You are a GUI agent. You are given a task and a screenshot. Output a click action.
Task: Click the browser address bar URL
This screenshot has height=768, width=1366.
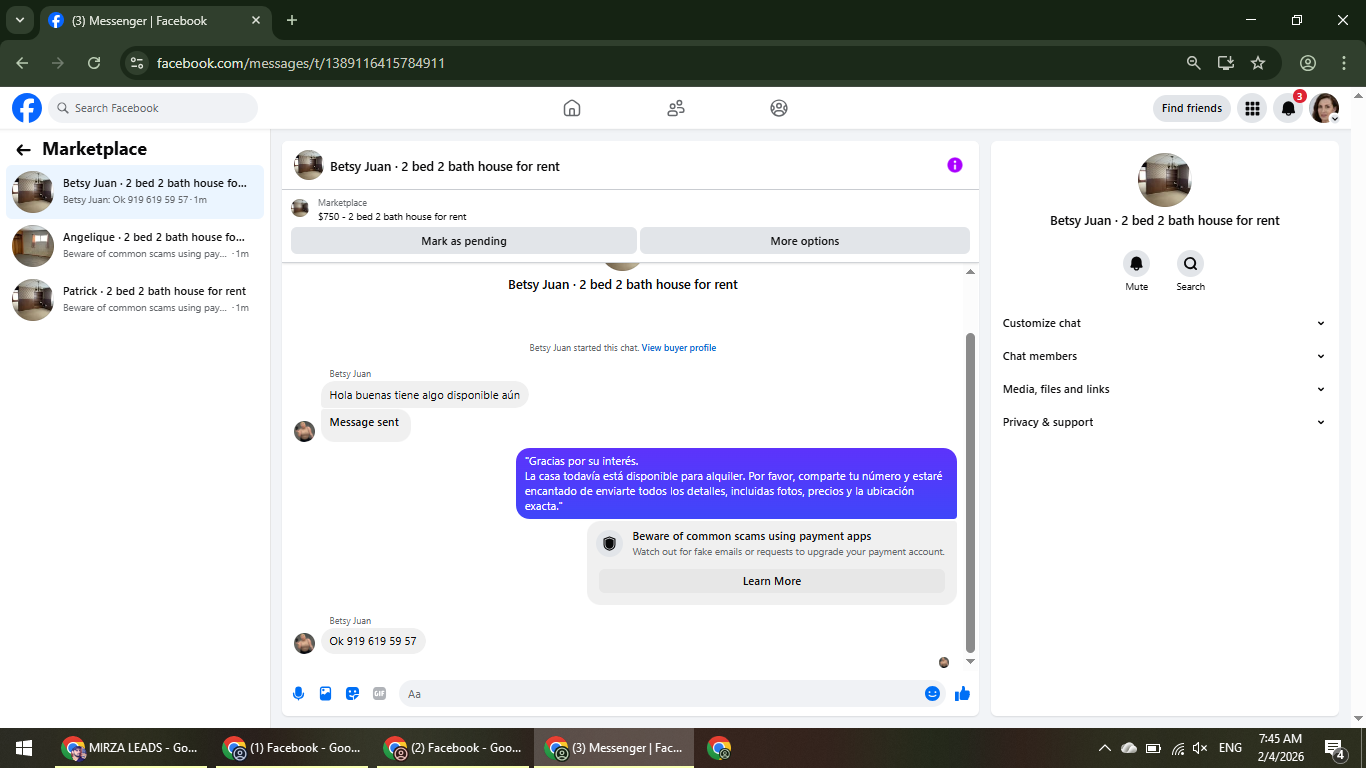click(301, 63)
